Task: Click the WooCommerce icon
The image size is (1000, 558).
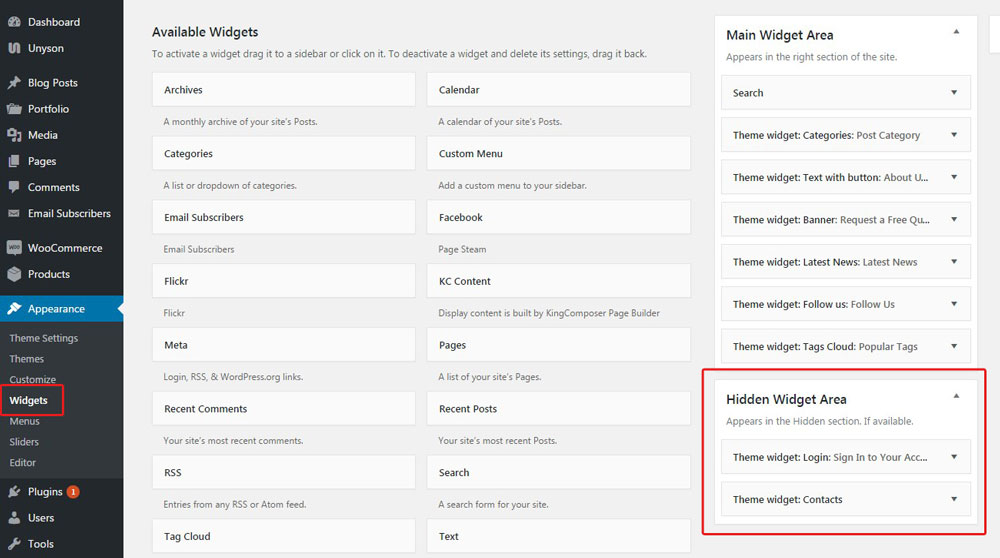Action: pos(14,248)
